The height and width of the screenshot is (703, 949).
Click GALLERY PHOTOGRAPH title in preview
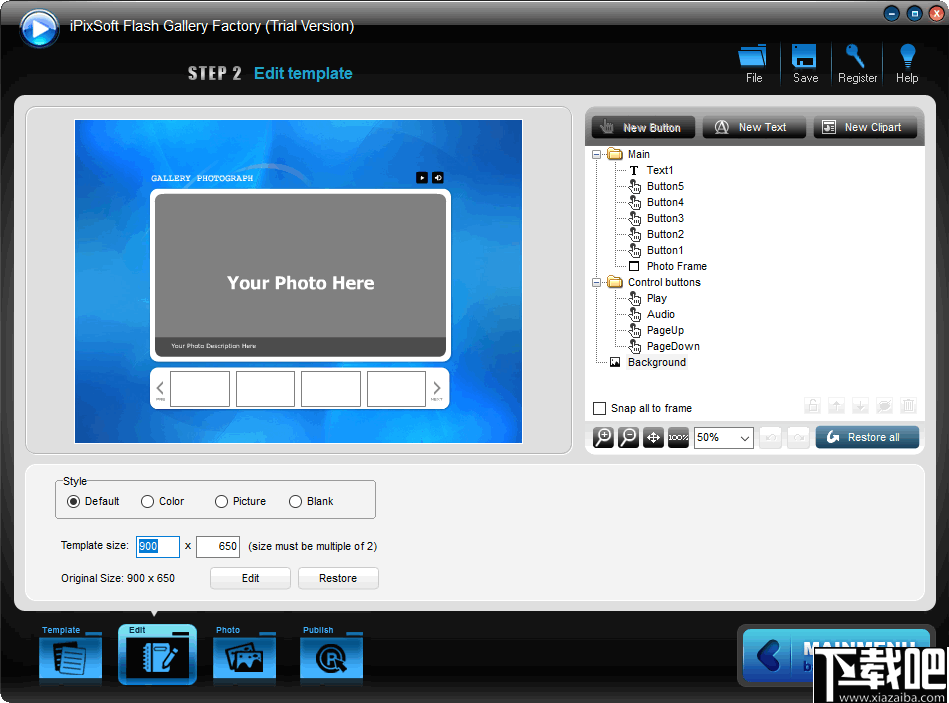tap(202, 178)
